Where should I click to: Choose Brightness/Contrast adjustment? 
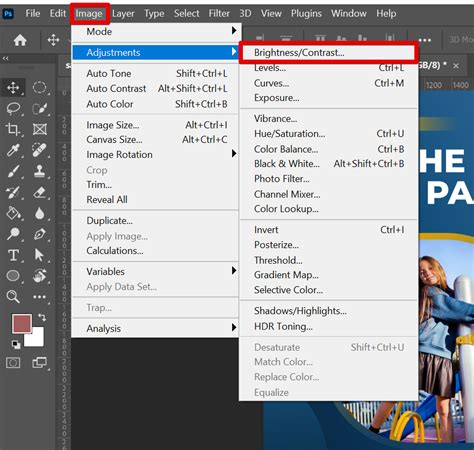click(x=329, y=53)
